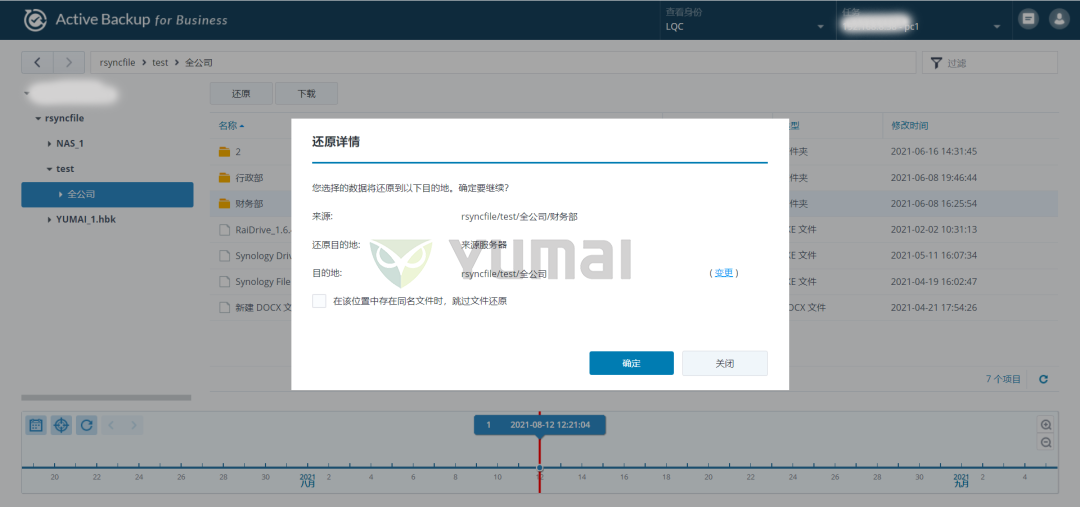The height and width of the screenshot is (507, 1080).
Task: Collapse the test tree node
Action: pos(50,169)
